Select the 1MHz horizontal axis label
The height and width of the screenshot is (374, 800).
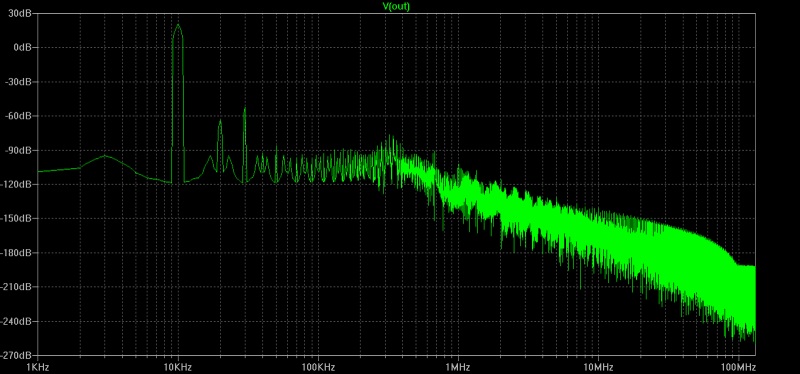tap(458, 367)
